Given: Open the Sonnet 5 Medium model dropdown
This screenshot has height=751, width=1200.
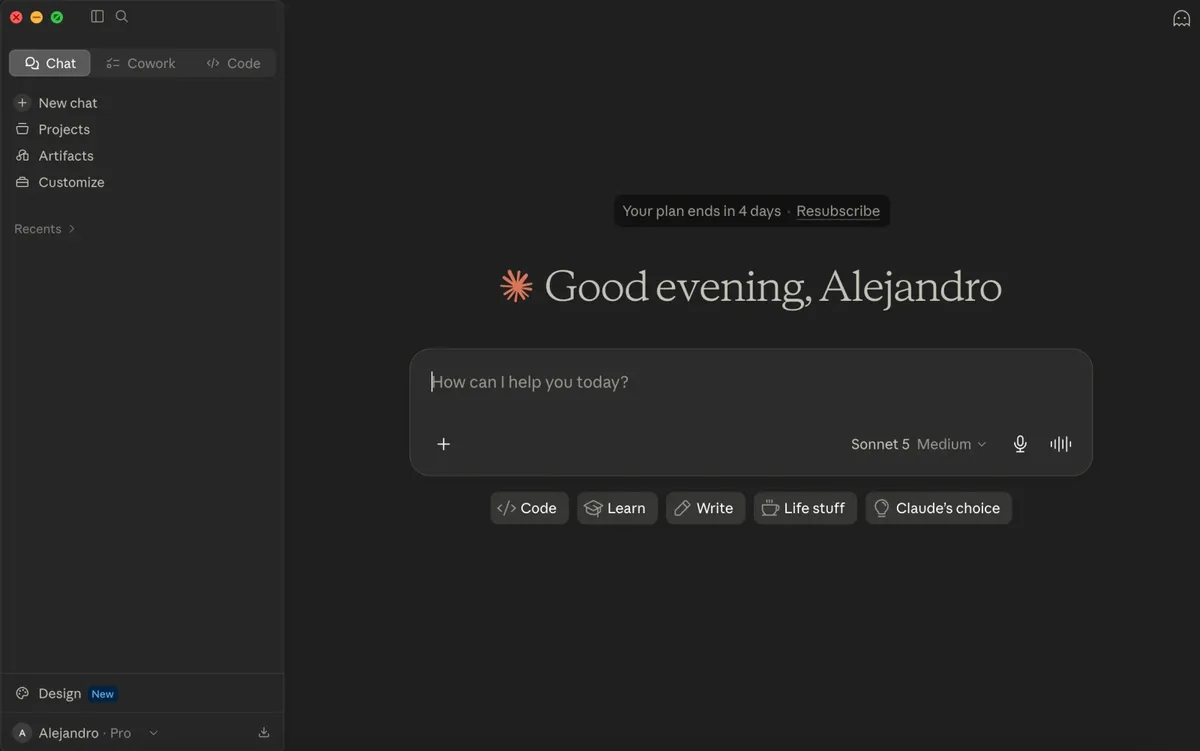Looking at the screenshot, I should tap(919, 444).
